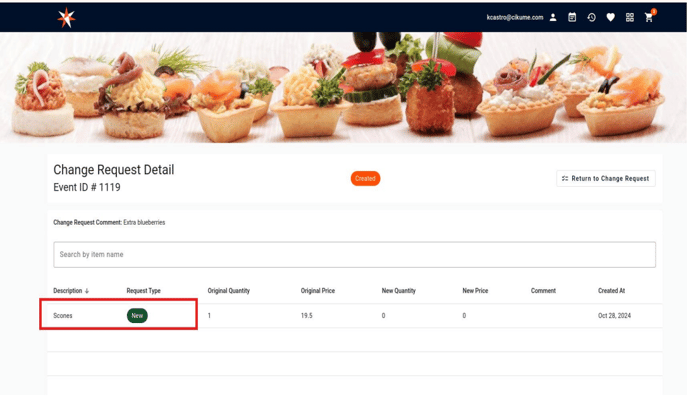Click the New Quantity column header
Screen dimensions: 688x414
(398, 291)
